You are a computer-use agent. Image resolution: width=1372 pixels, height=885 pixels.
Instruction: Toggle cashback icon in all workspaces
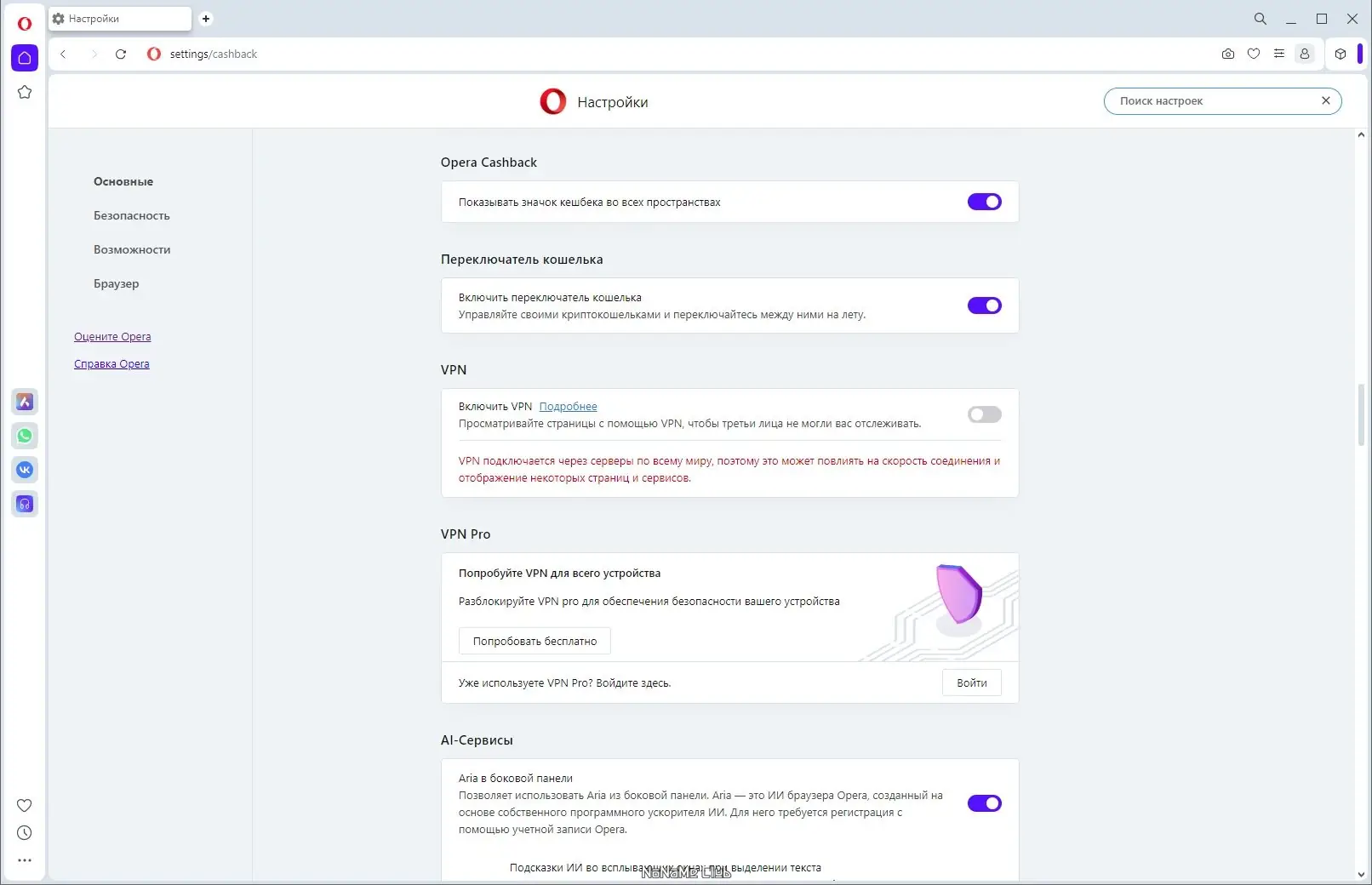point(985,202)
